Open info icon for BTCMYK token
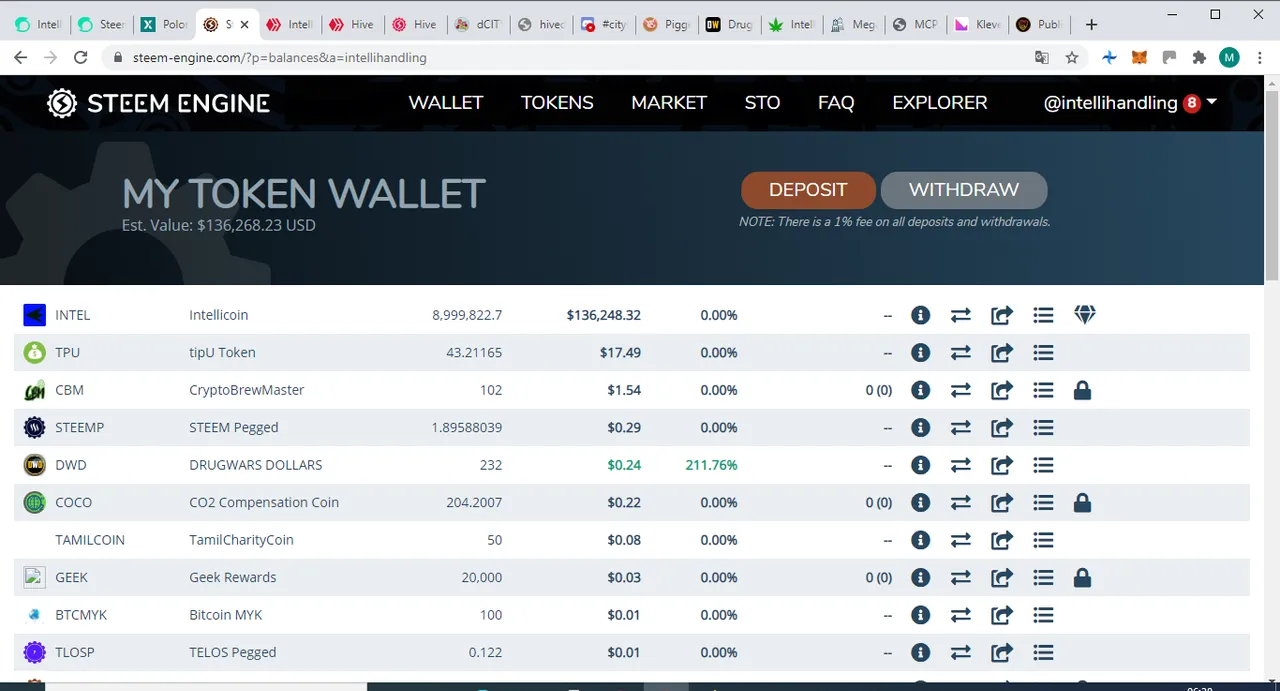Viewport: 1280px width, 691px height. [x=921, y=615]
